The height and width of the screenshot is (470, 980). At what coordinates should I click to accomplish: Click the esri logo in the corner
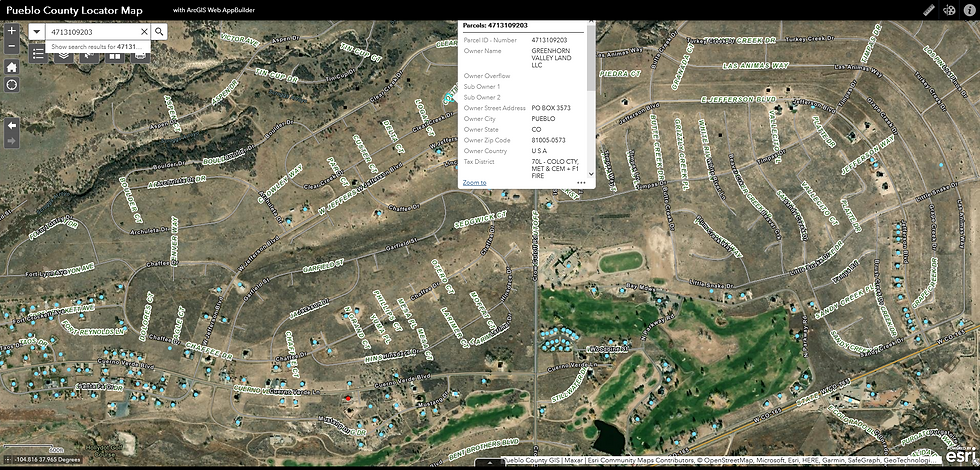pyautogui.click(x=960, y=457)
